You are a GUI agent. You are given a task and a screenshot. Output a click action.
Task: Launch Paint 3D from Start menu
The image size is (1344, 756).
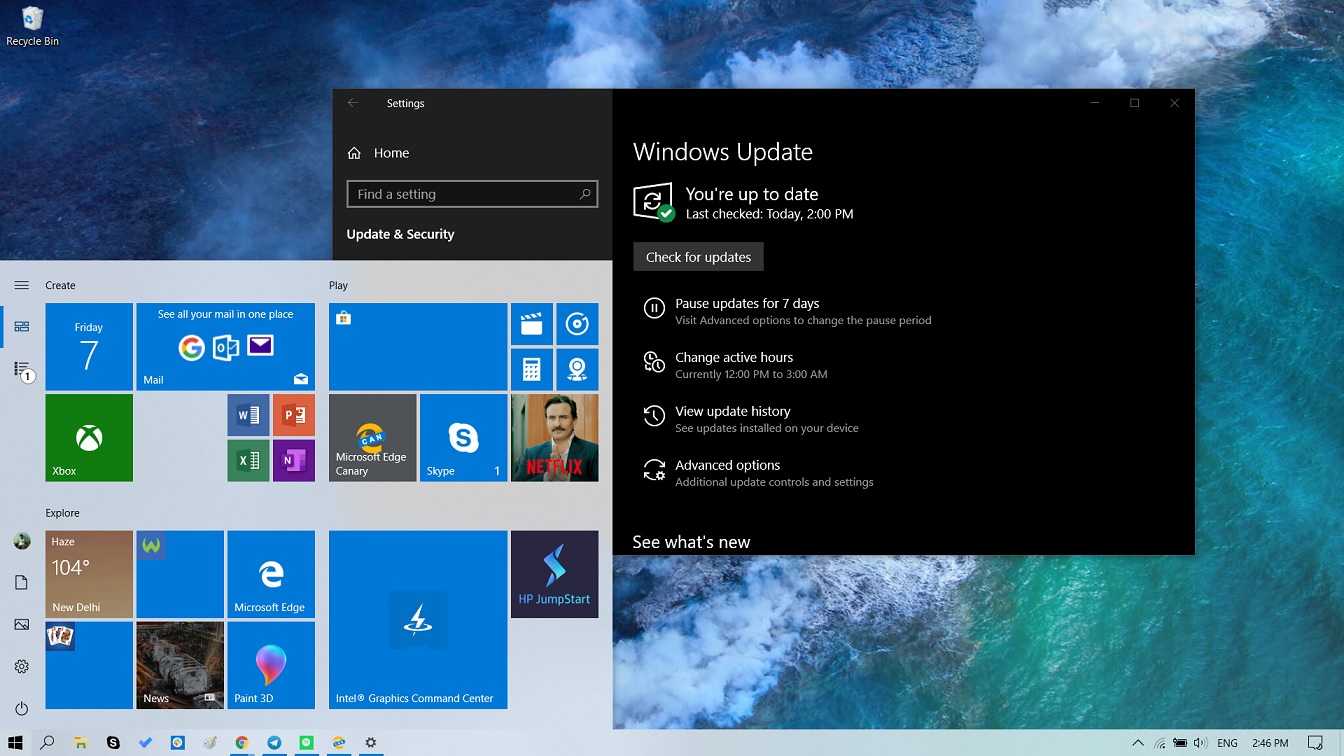coord(271,665)
